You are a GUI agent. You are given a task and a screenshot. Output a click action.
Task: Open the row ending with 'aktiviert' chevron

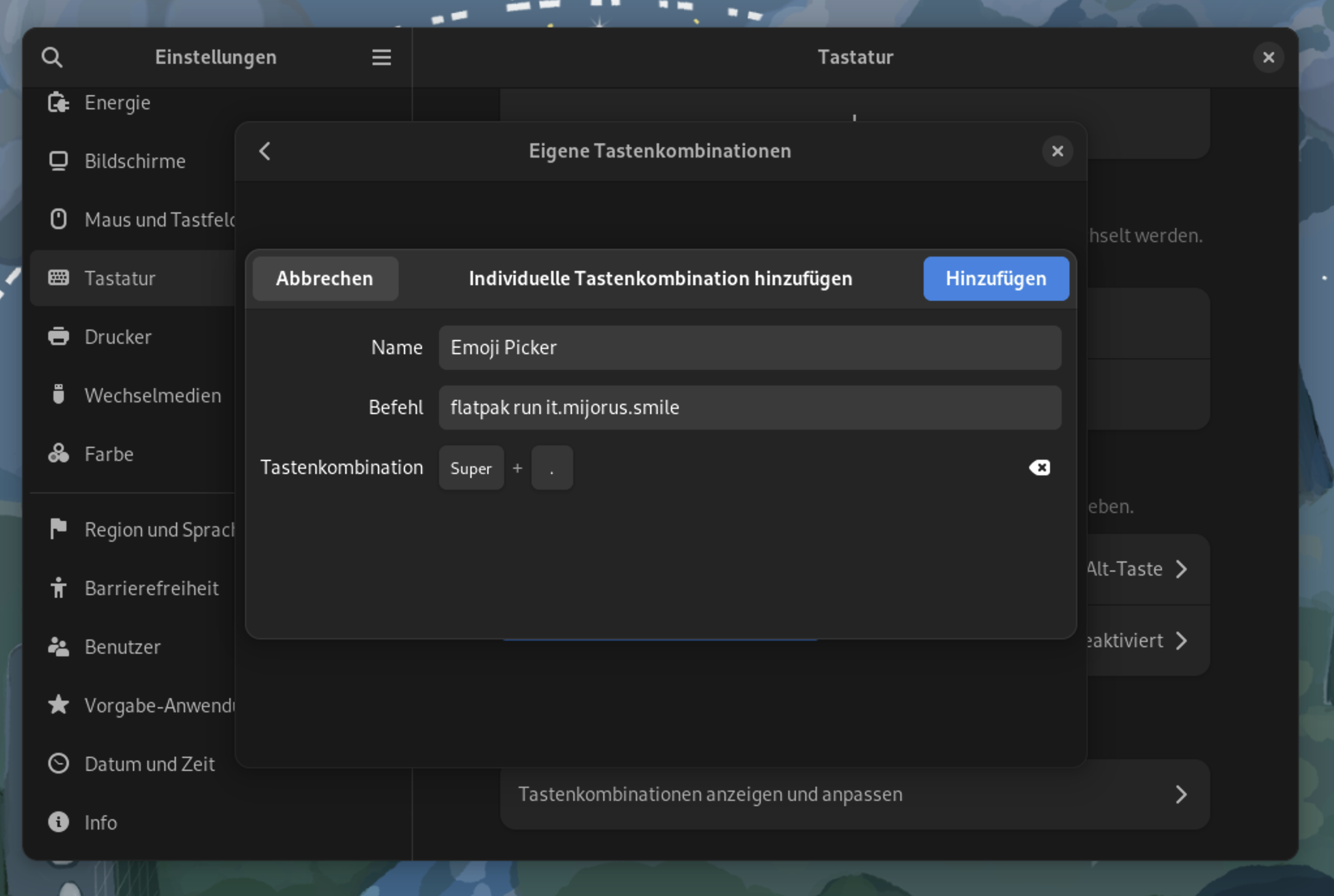1181,641
